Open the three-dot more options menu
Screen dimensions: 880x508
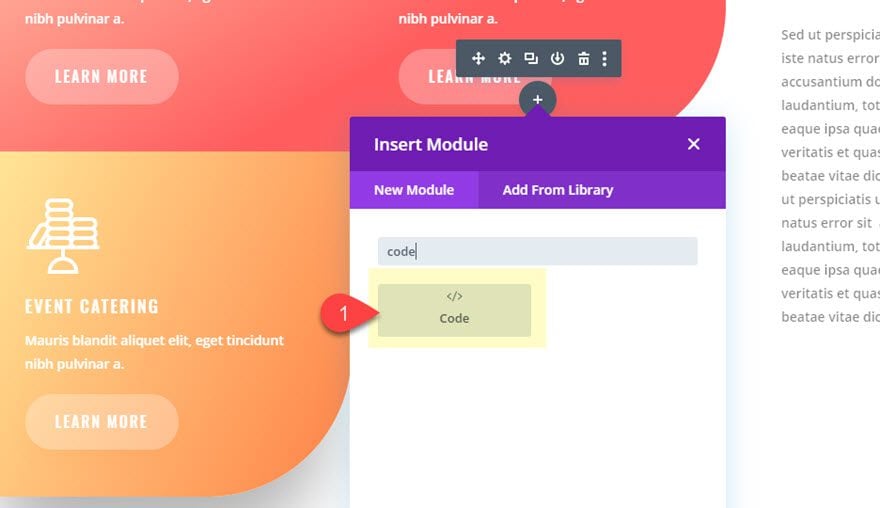pyautogui.click(x=605, y=59)
